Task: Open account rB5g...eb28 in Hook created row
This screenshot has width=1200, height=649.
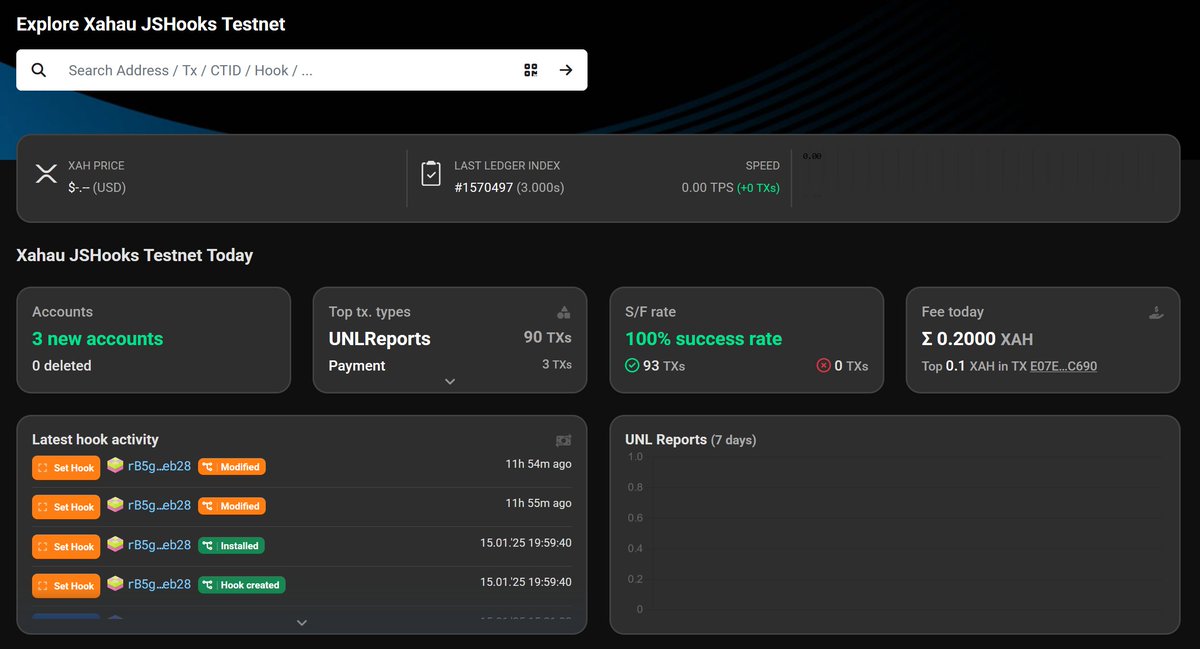Action: pos(159,584)
